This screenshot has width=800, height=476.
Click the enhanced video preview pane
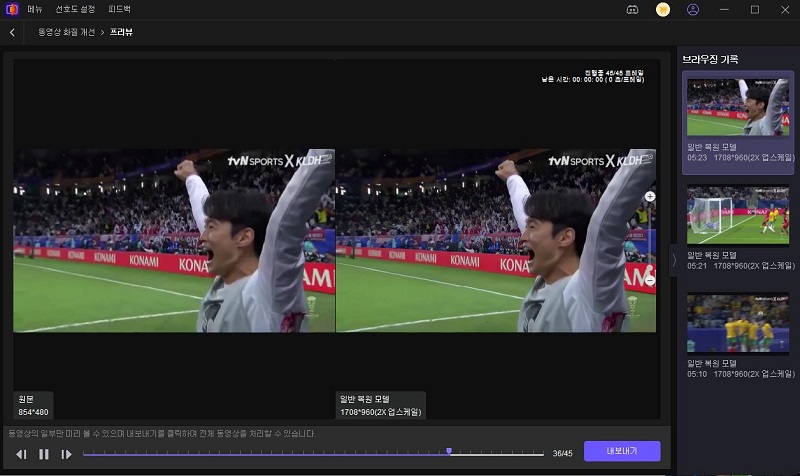click(x=496, y=240)
